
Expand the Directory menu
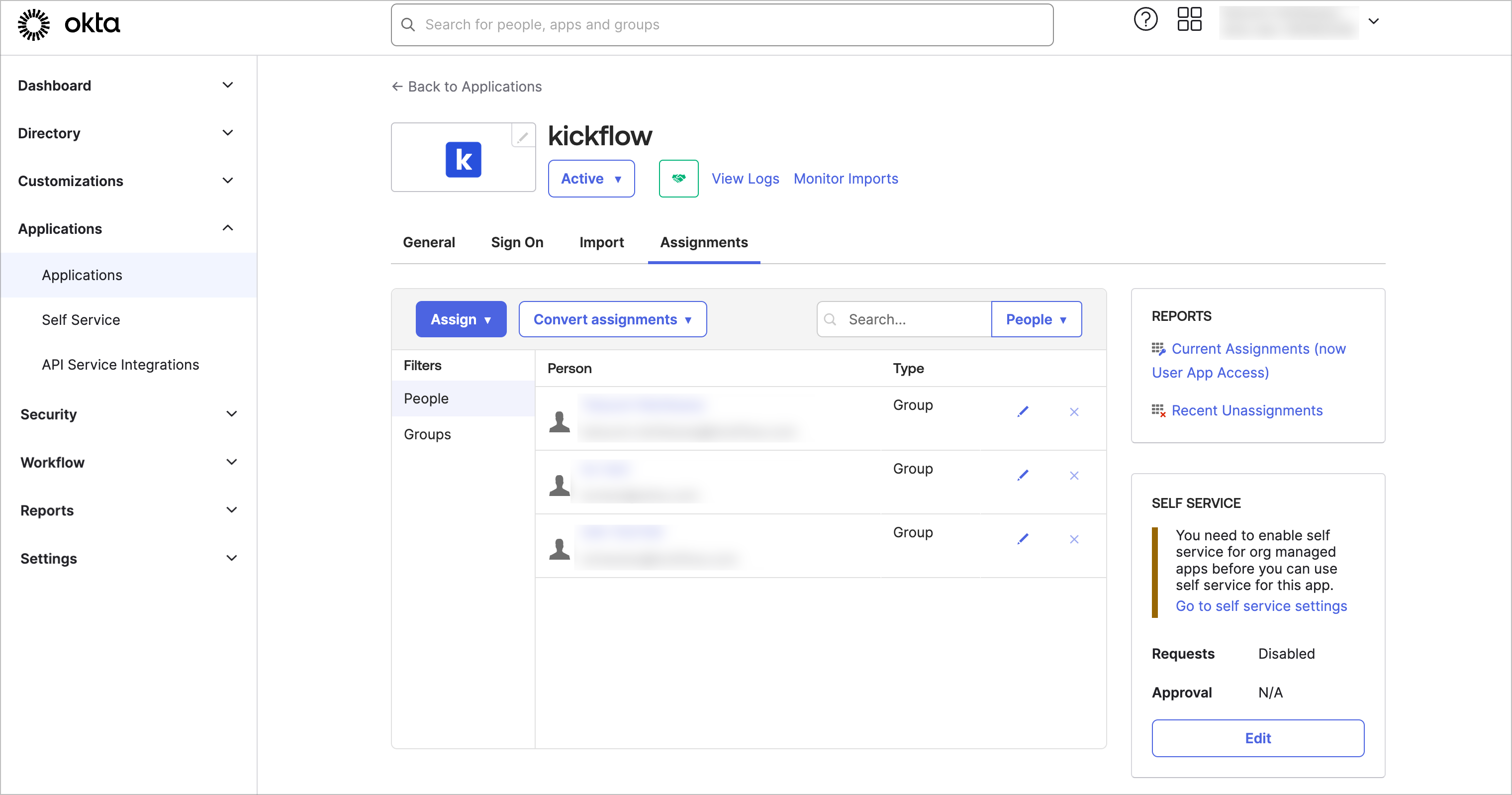228,133
